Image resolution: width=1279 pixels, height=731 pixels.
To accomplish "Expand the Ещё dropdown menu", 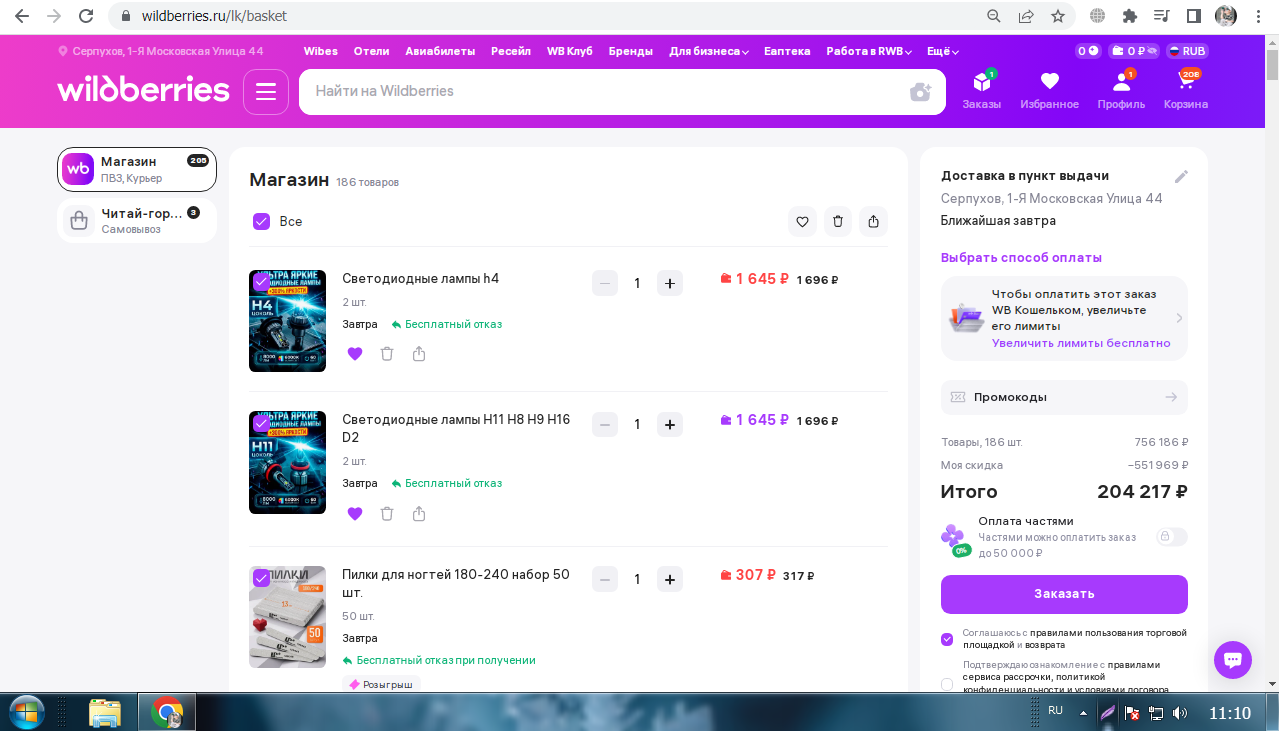I will point(943,51).
